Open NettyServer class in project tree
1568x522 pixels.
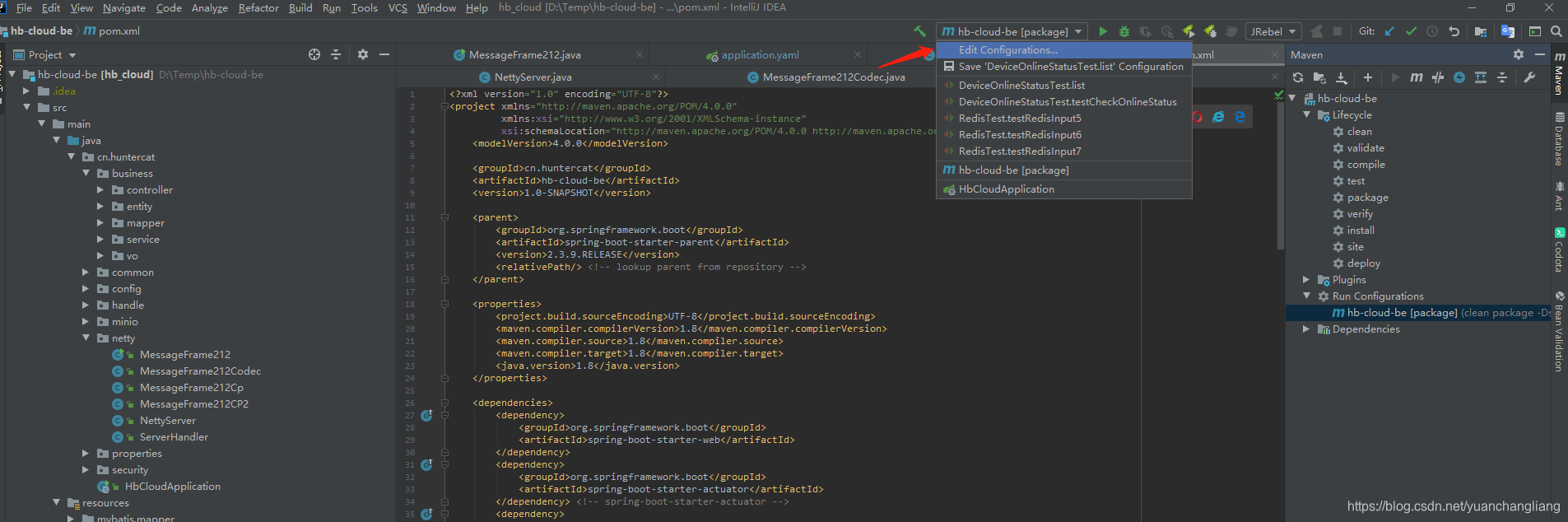click(167, 421)
